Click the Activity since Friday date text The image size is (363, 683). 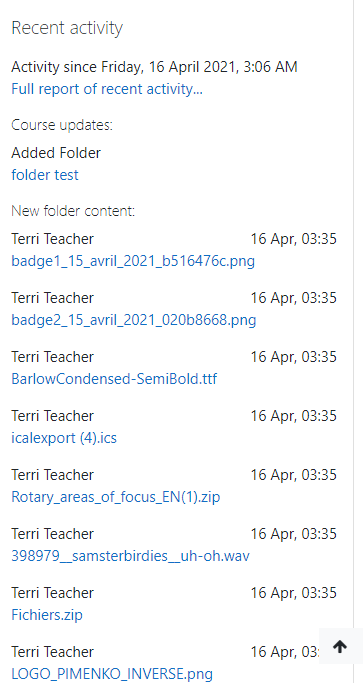154,67
